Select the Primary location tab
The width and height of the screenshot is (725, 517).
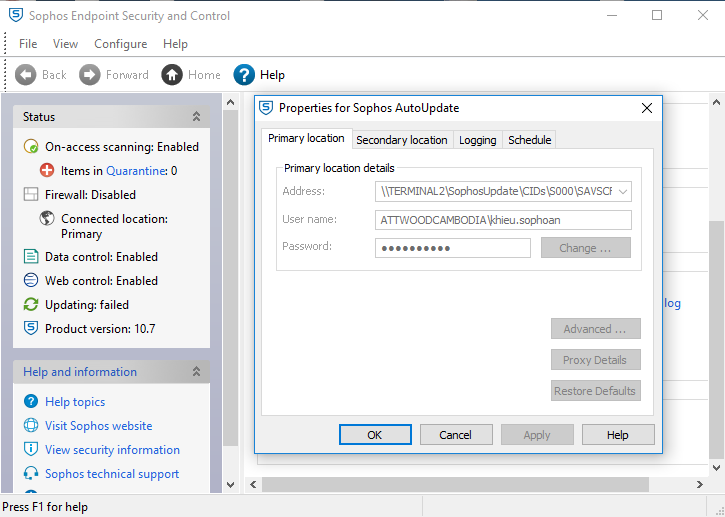(307, 138)
